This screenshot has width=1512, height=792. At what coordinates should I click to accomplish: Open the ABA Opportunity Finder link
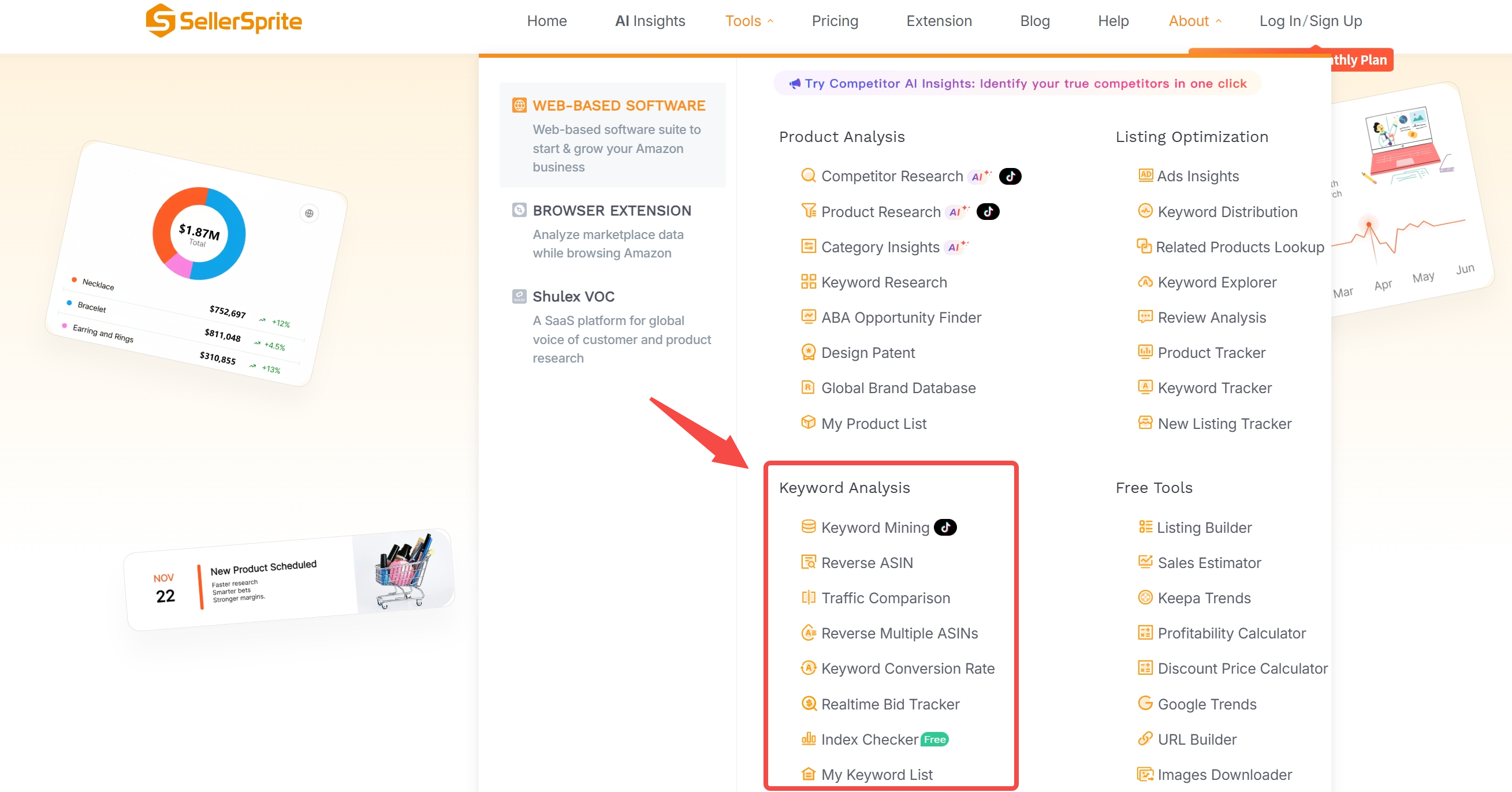[x=901, y=317]
